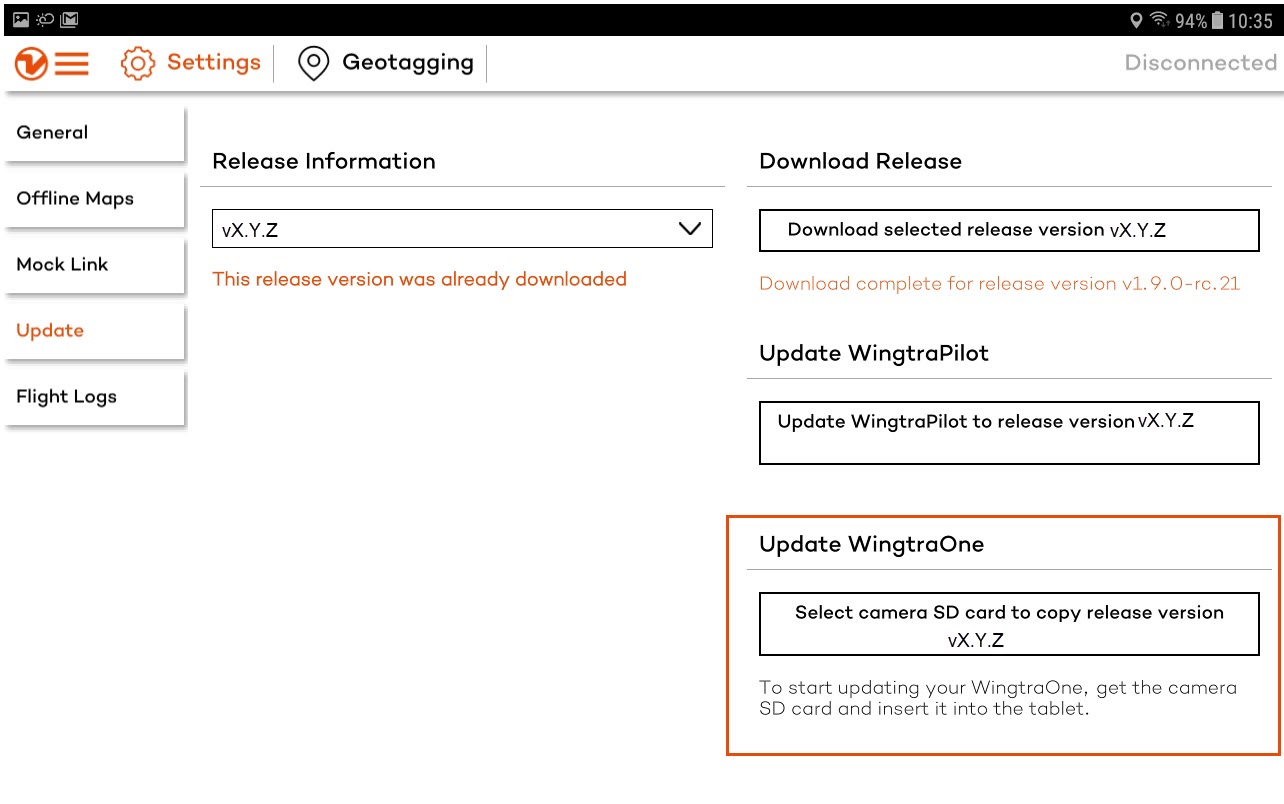Click the already downloaded warning text
The width and height of the screenshot is (1284, 804).
pyautogui.click(x=420, y=279)
